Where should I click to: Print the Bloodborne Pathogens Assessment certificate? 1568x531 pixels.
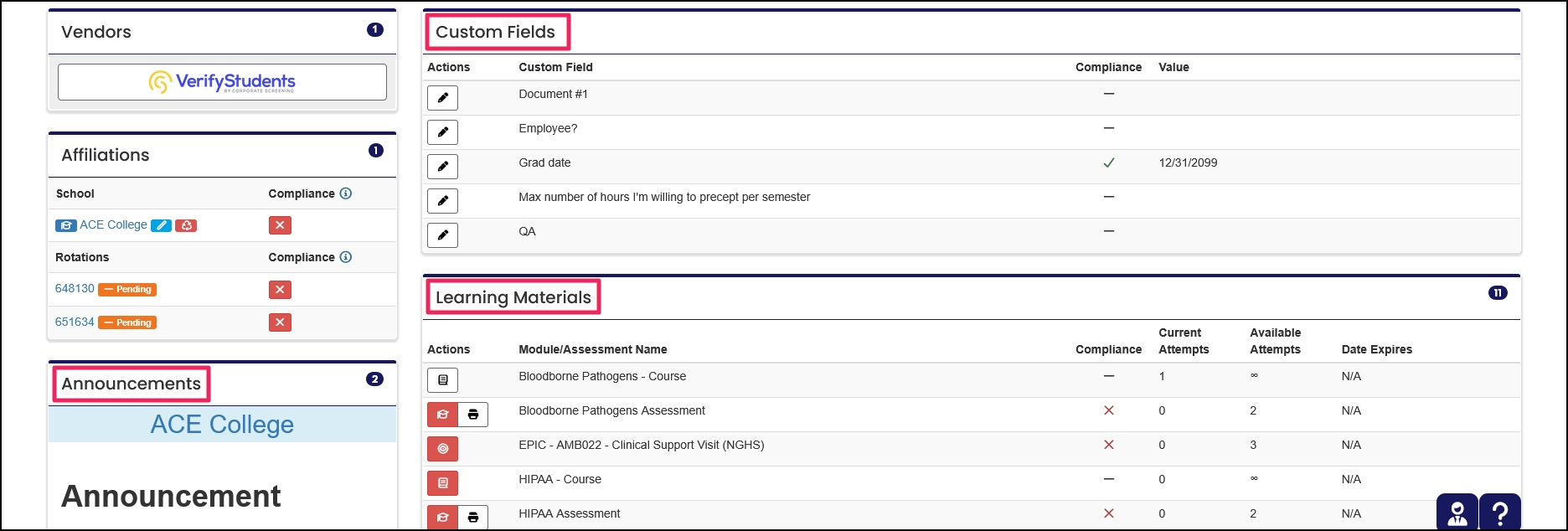tap(473, 414)
